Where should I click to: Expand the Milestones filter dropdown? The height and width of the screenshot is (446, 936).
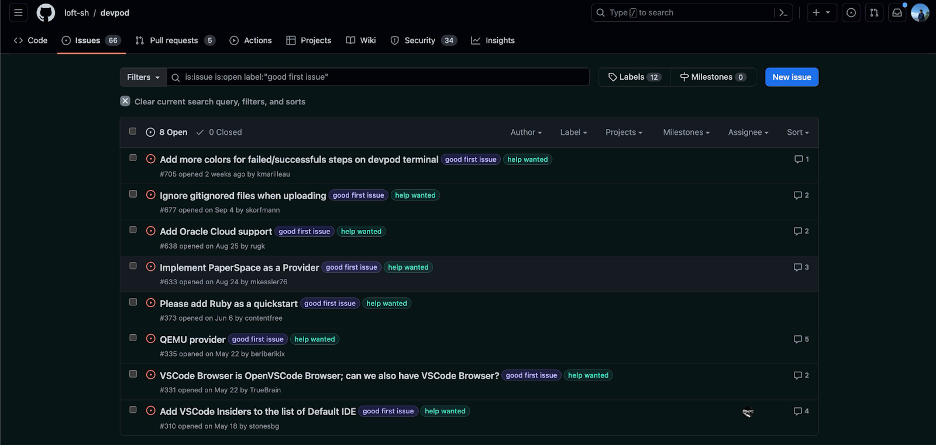(686, 132)
